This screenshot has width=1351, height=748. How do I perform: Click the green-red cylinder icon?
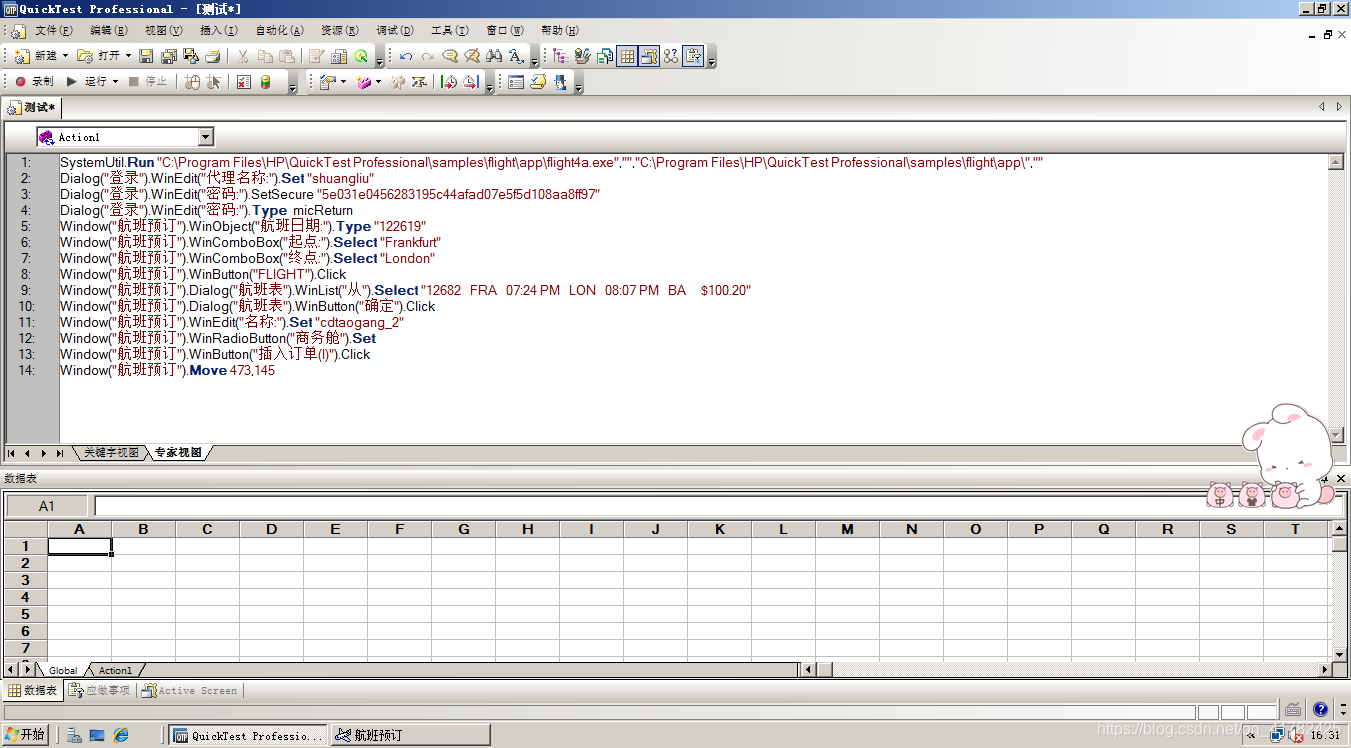tap(266, 82)
